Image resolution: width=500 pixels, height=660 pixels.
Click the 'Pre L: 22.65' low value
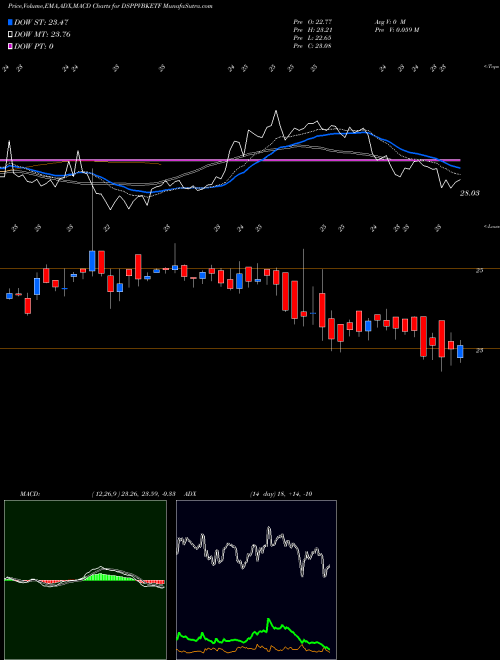click(313, 37)
